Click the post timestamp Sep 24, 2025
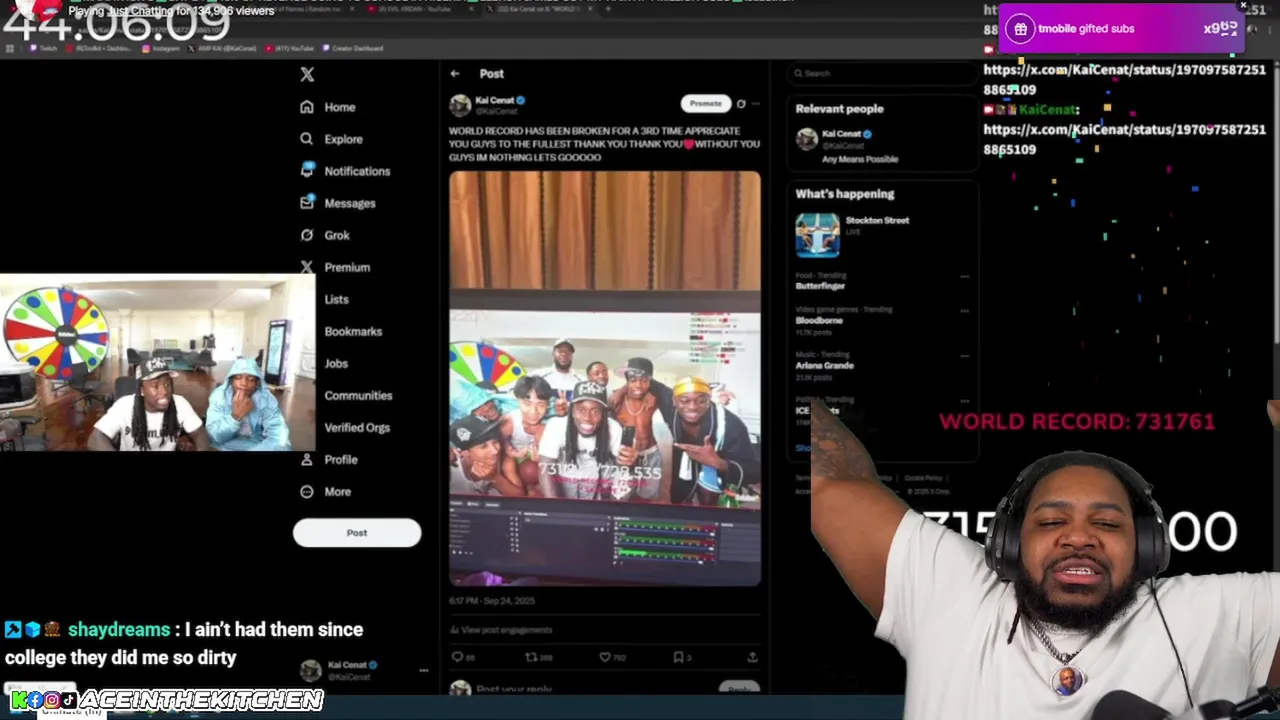 [492, 601]
